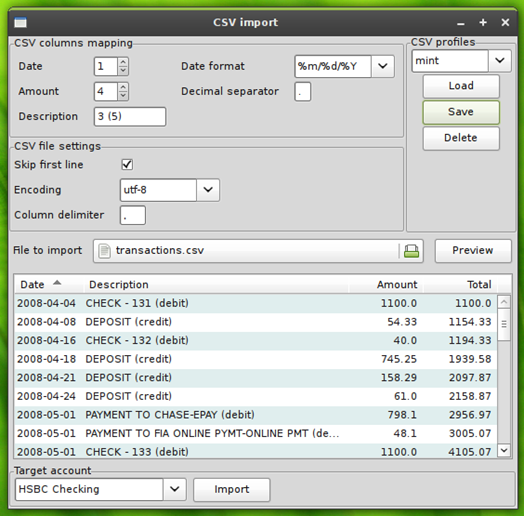524x516 pixels.
Task: Click the Preview button
Action: point(473,251)
